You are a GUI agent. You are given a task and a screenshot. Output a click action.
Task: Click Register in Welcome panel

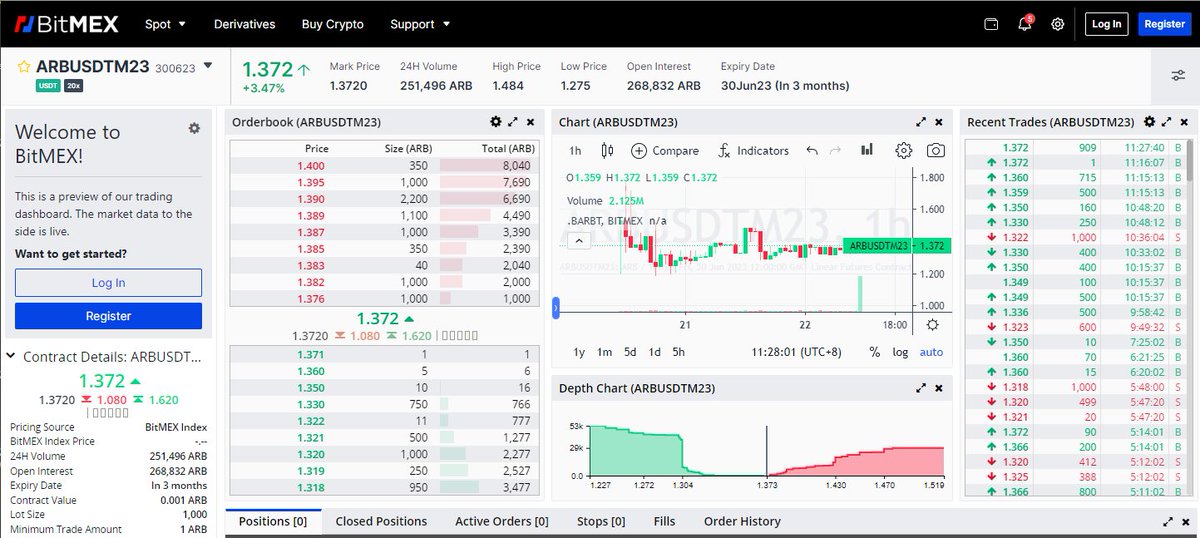(x=108, y=316)
